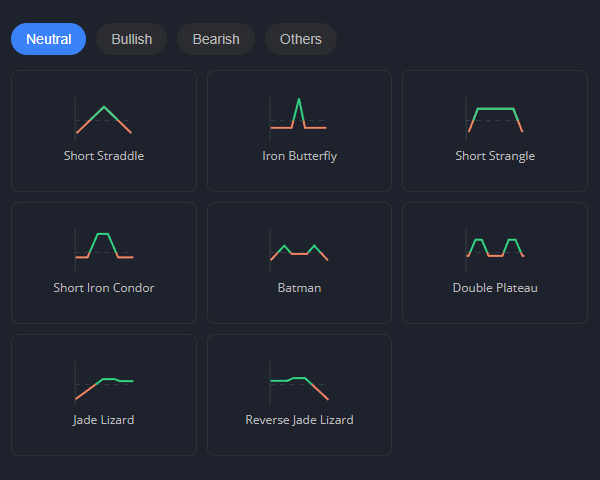The height and width of the screenshot is (480, 600).
Task: Click the Short Strangle payoff graph icon
Action: 495,118
